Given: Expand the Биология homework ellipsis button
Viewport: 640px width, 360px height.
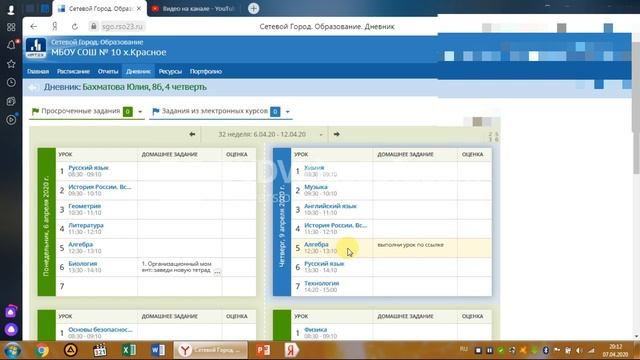Looking at the screenshot, I should (217, 272).
